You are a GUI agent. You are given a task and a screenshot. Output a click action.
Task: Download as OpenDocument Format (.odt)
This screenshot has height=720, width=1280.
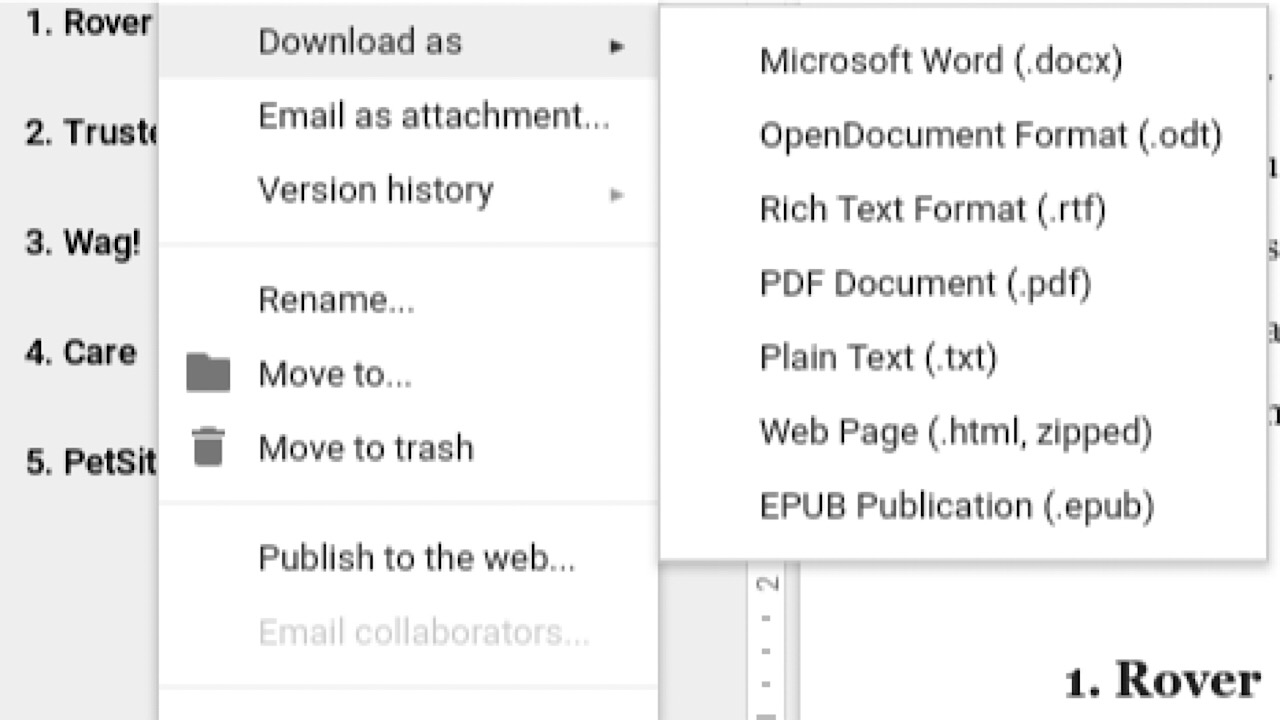coord(990,135)
